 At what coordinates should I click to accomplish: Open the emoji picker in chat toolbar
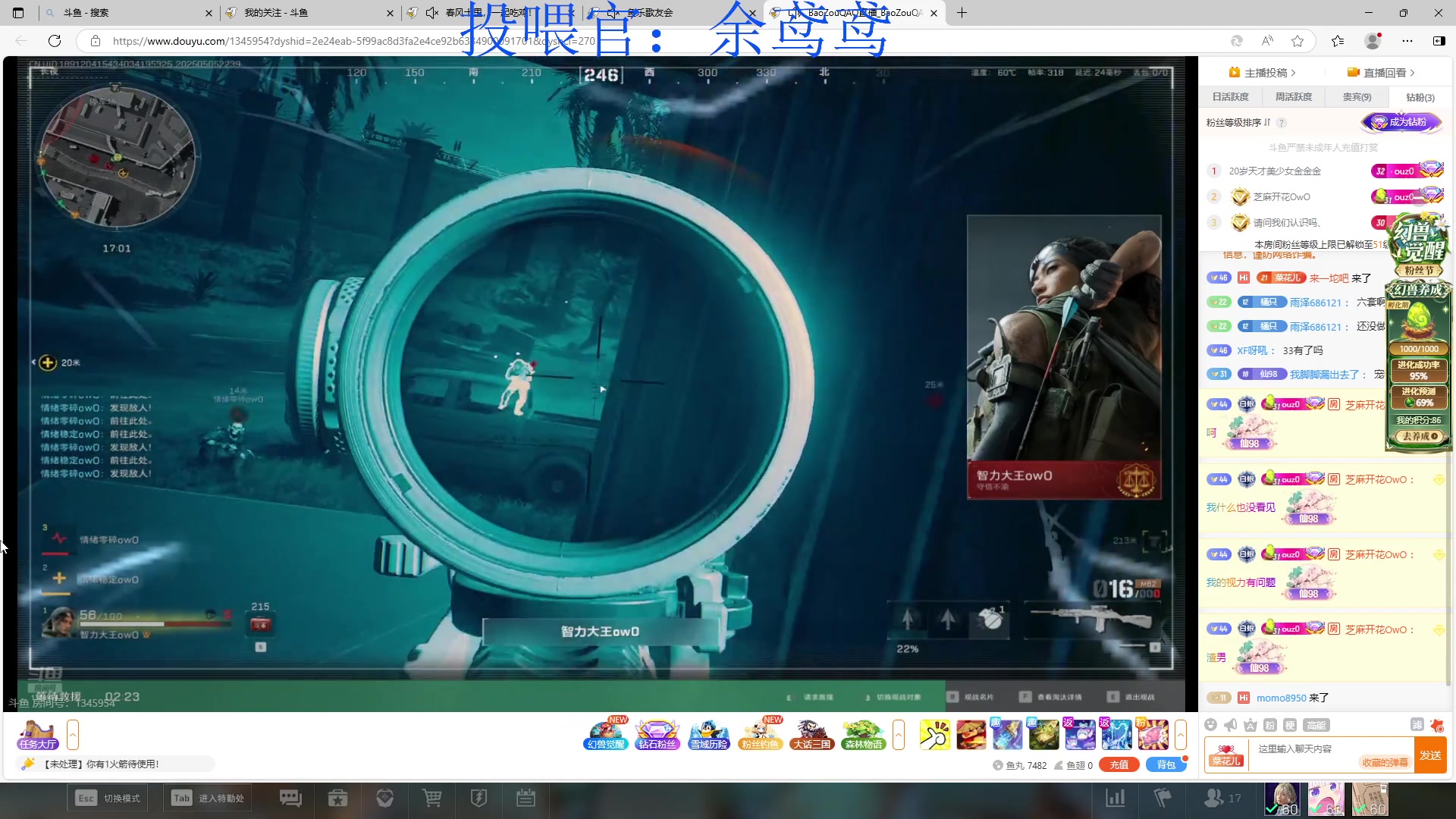(x=1210, y=725)
